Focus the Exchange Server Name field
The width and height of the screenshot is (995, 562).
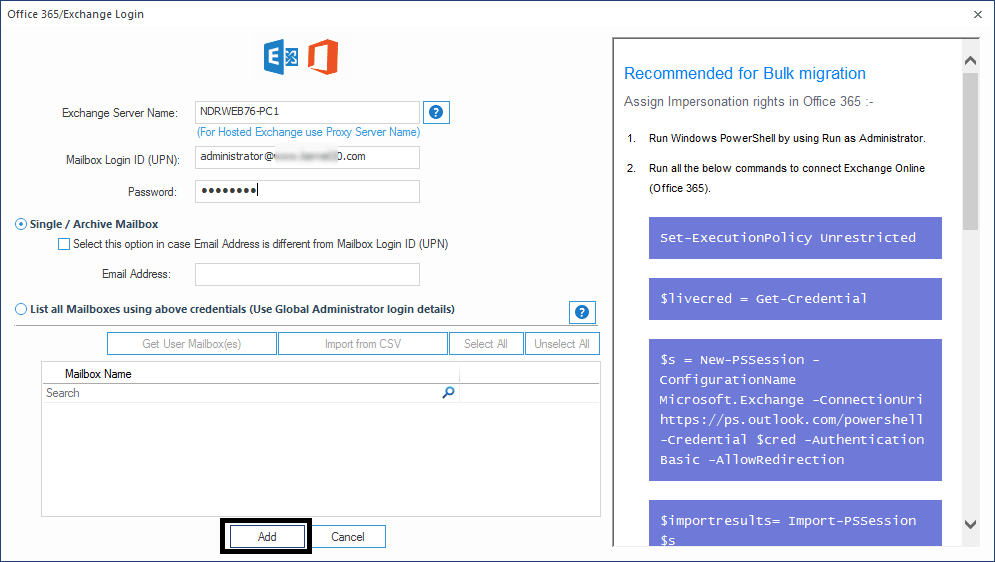tap(307, 112)
